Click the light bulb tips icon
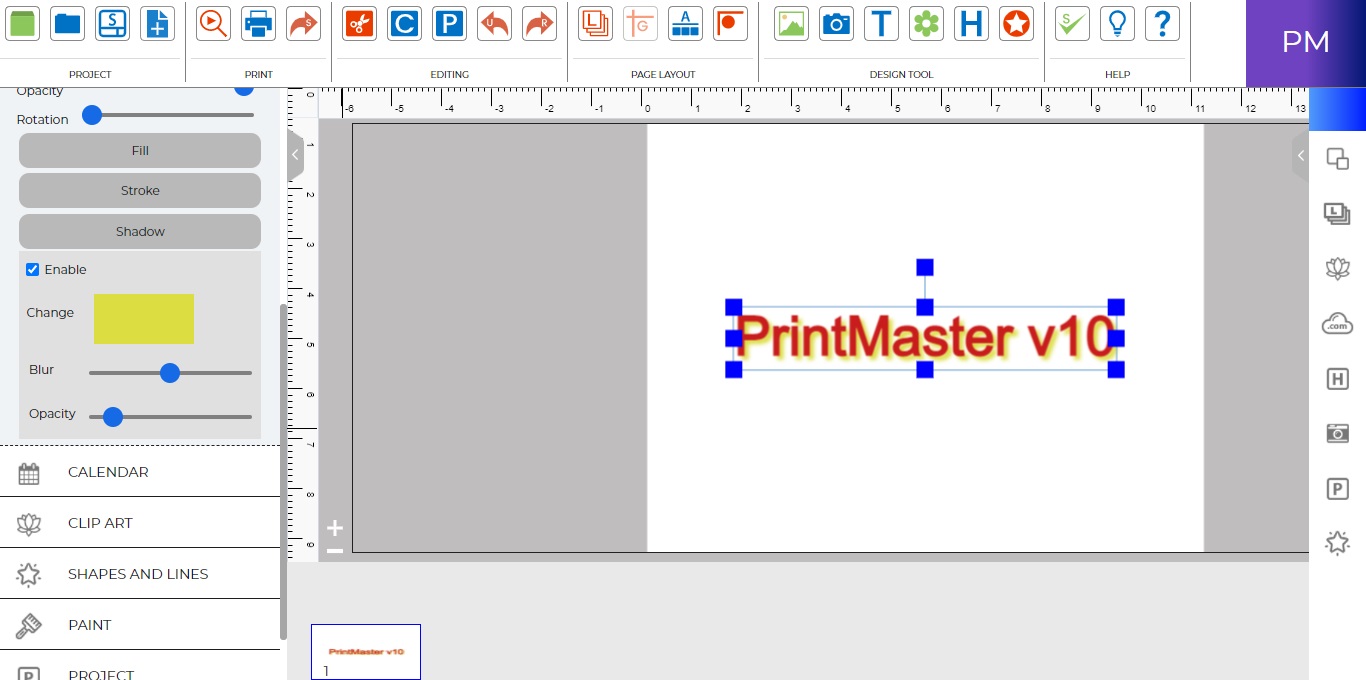 point(1117,23)
